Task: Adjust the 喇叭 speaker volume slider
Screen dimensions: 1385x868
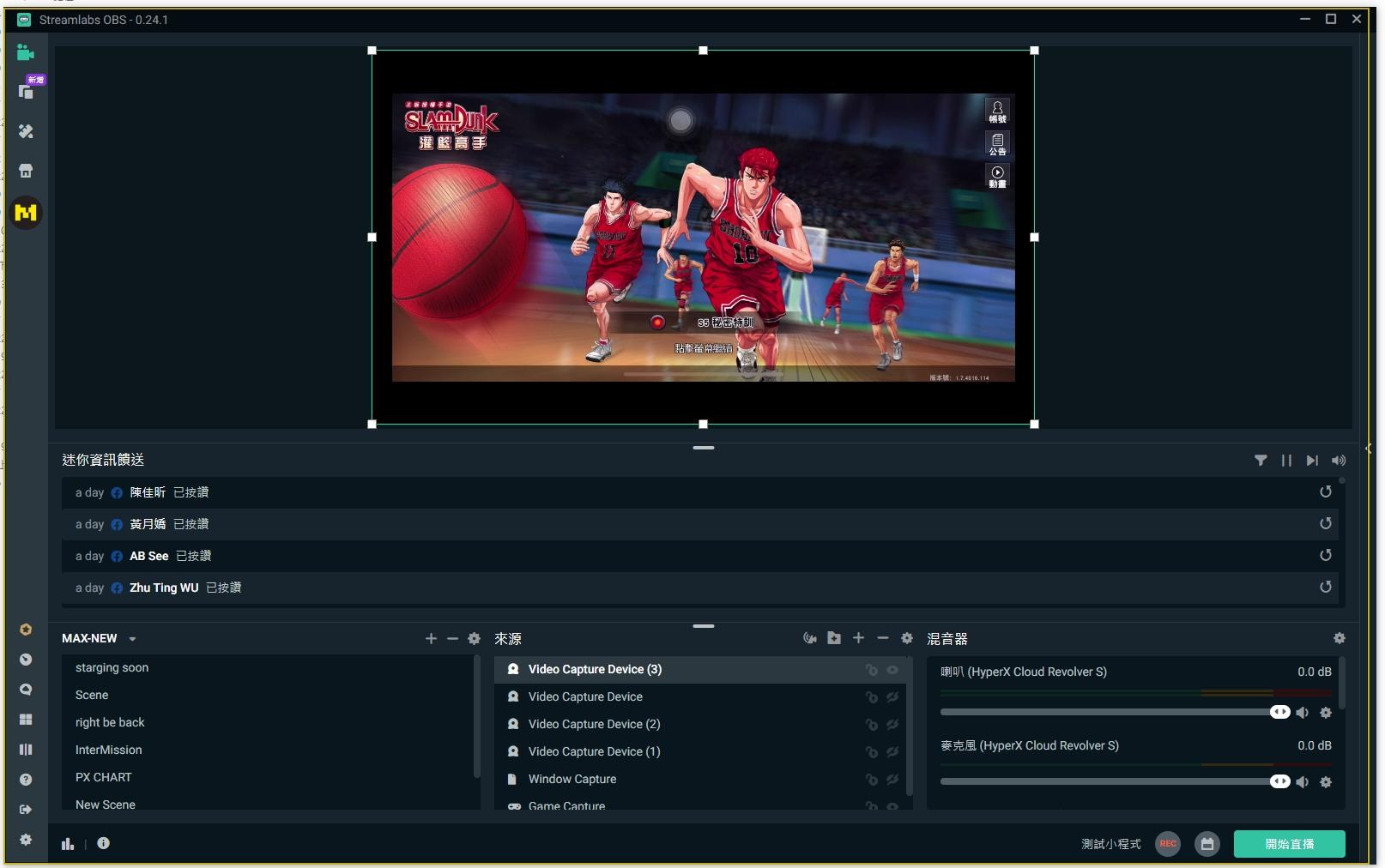Action: pyautogui.click(x=1115, y=713)
